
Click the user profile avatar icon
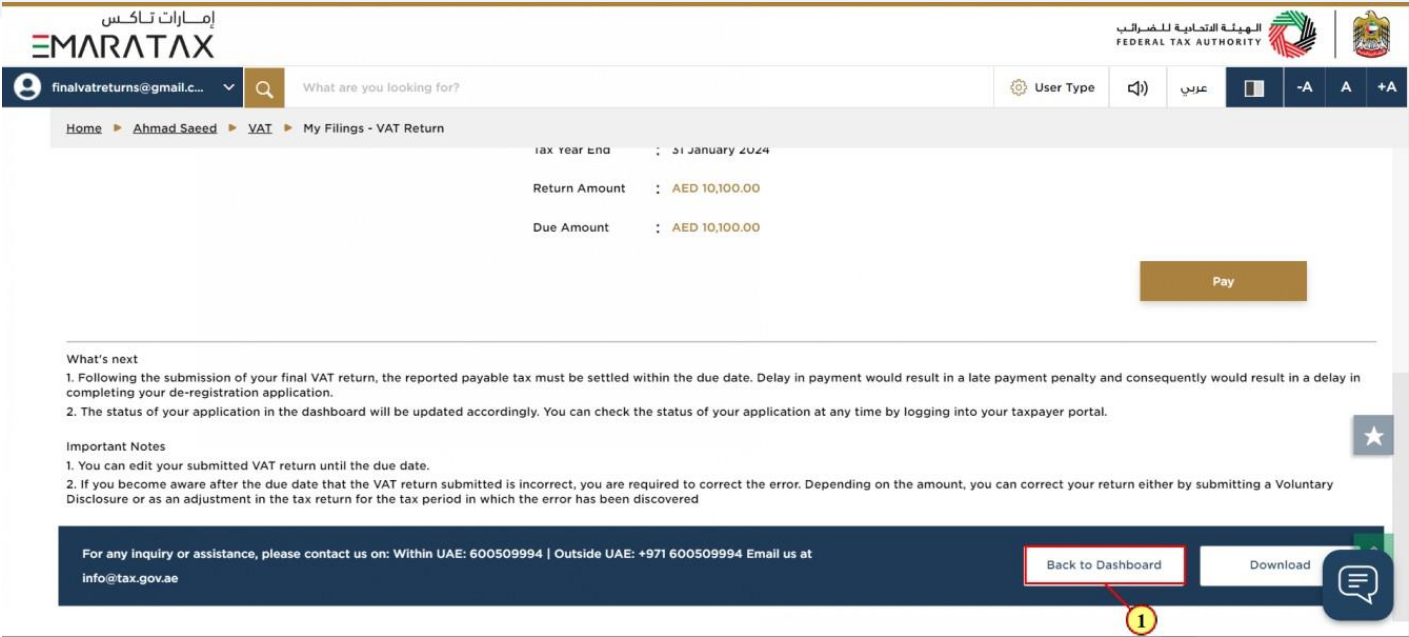(x=27, y=87)
